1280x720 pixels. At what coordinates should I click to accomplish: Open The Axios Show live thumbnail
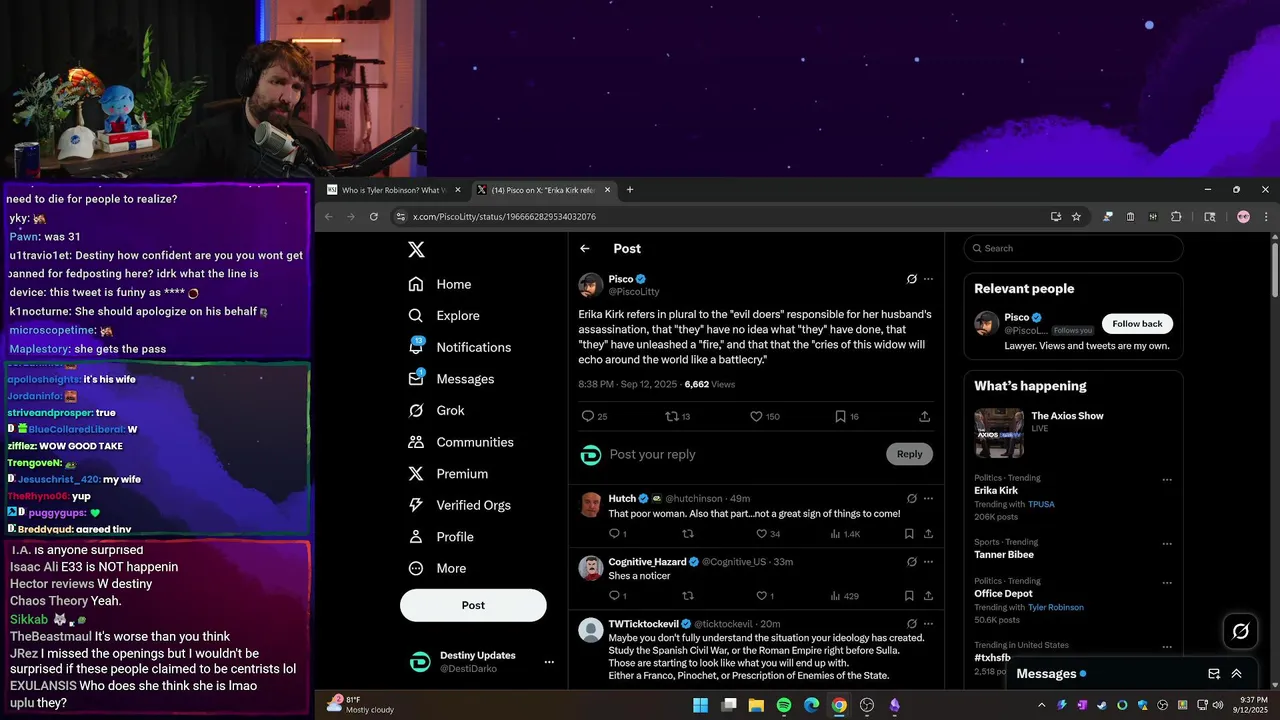click(999, 433)
